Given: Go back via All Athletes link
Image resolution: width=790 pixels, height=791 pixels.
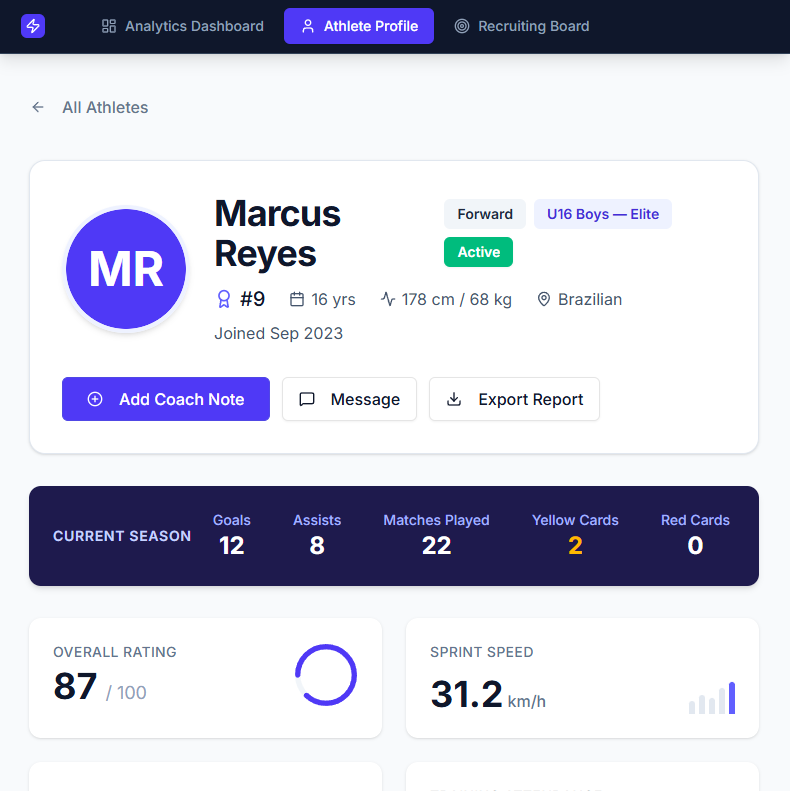Looking at the screenshot, I should (105, 107).
